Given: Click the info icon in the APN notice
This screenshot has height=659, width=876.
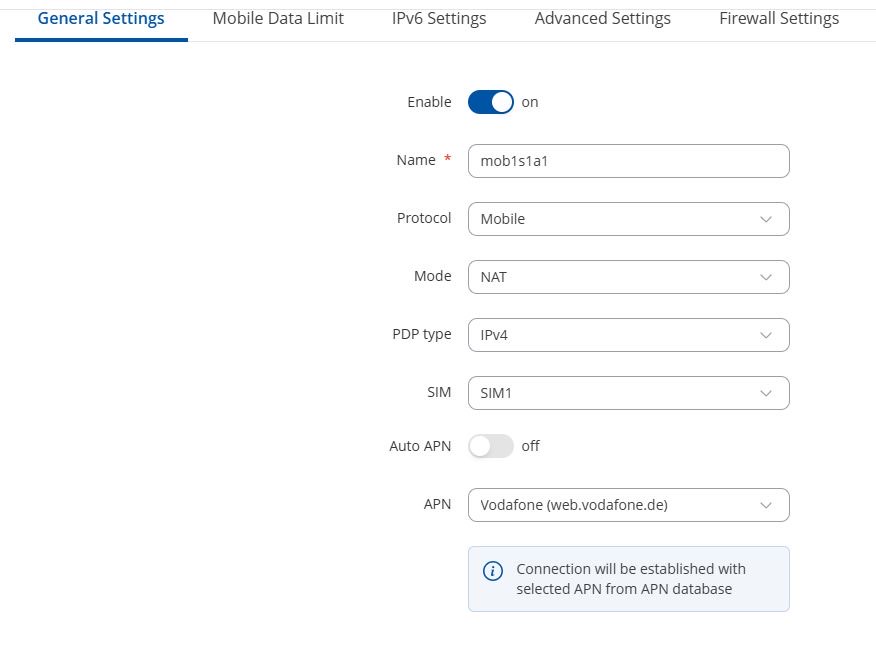Looking at the screenshot, I should (x=493, y=571).
